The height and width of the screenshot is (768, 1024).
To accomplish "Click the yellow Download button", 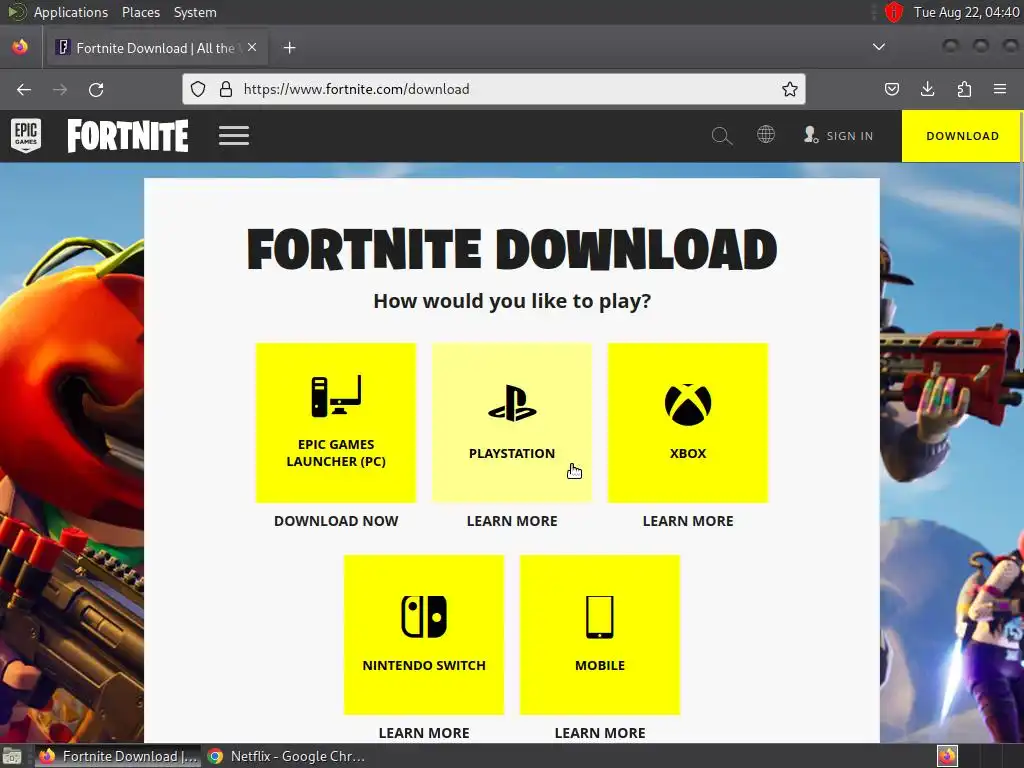I will [x=962, y=136].
